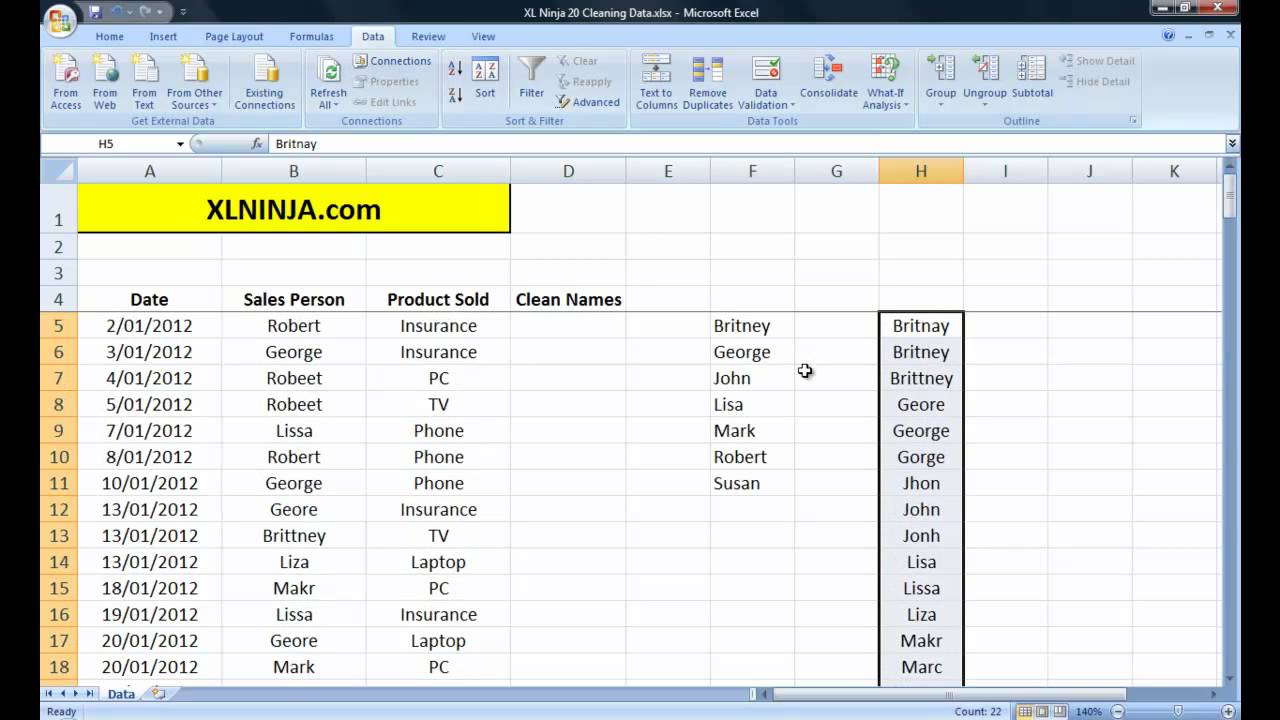Open the Sort dialog
This screenshot has height=720, width=1280.
485,79
